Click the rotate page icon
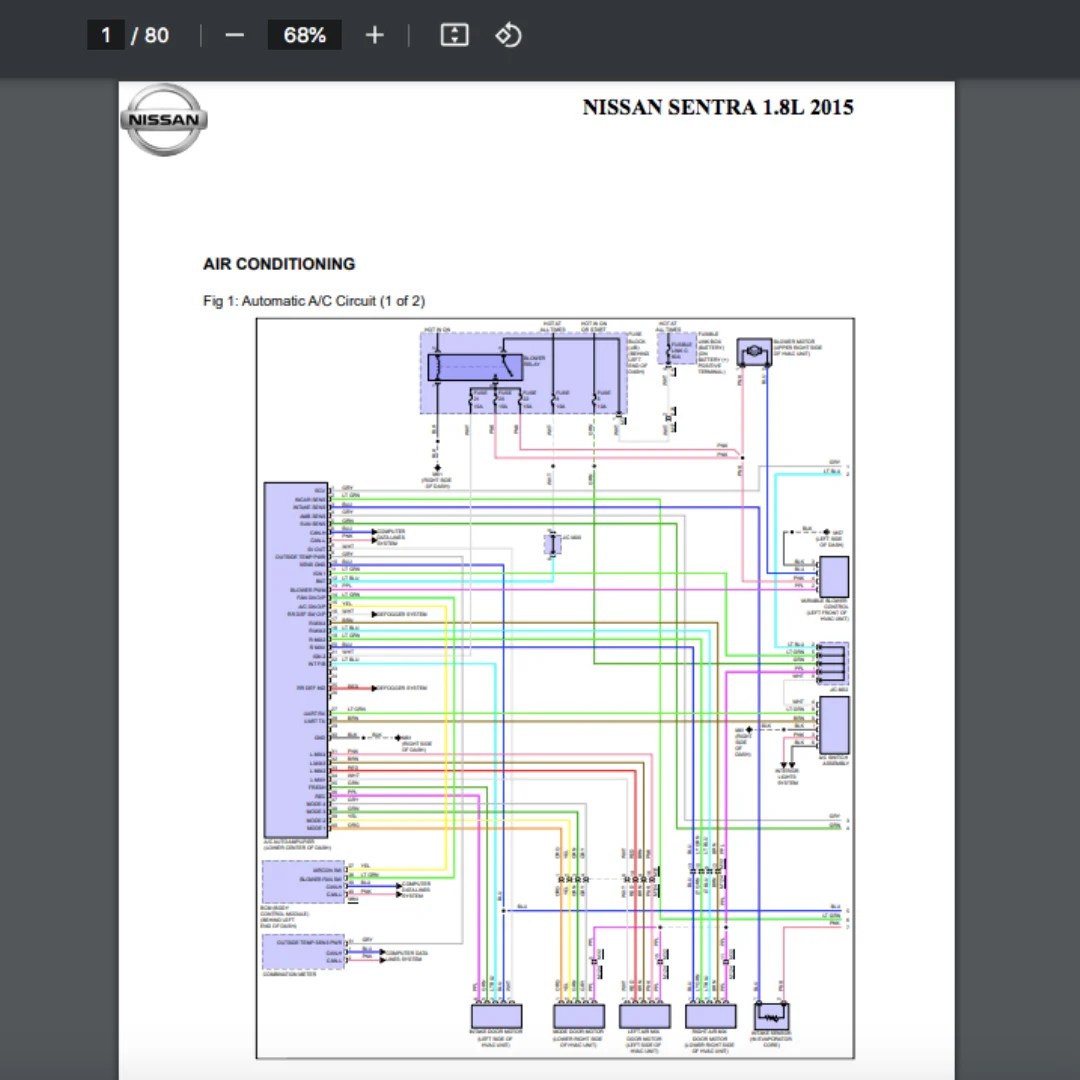This screenshot has height=1080, width=1080. pos(508,35)
